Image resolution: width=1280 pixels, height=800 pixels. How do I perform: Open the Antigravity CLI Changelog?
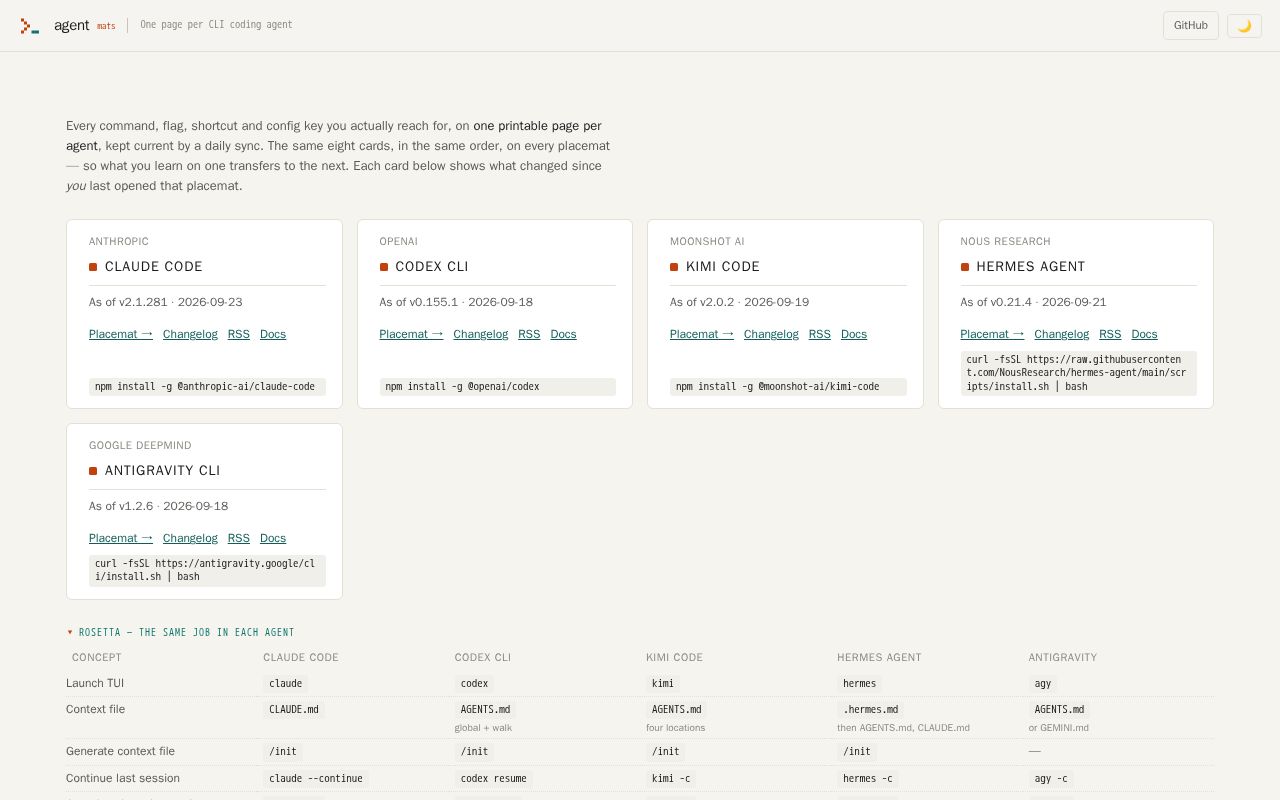pos(190,538)
